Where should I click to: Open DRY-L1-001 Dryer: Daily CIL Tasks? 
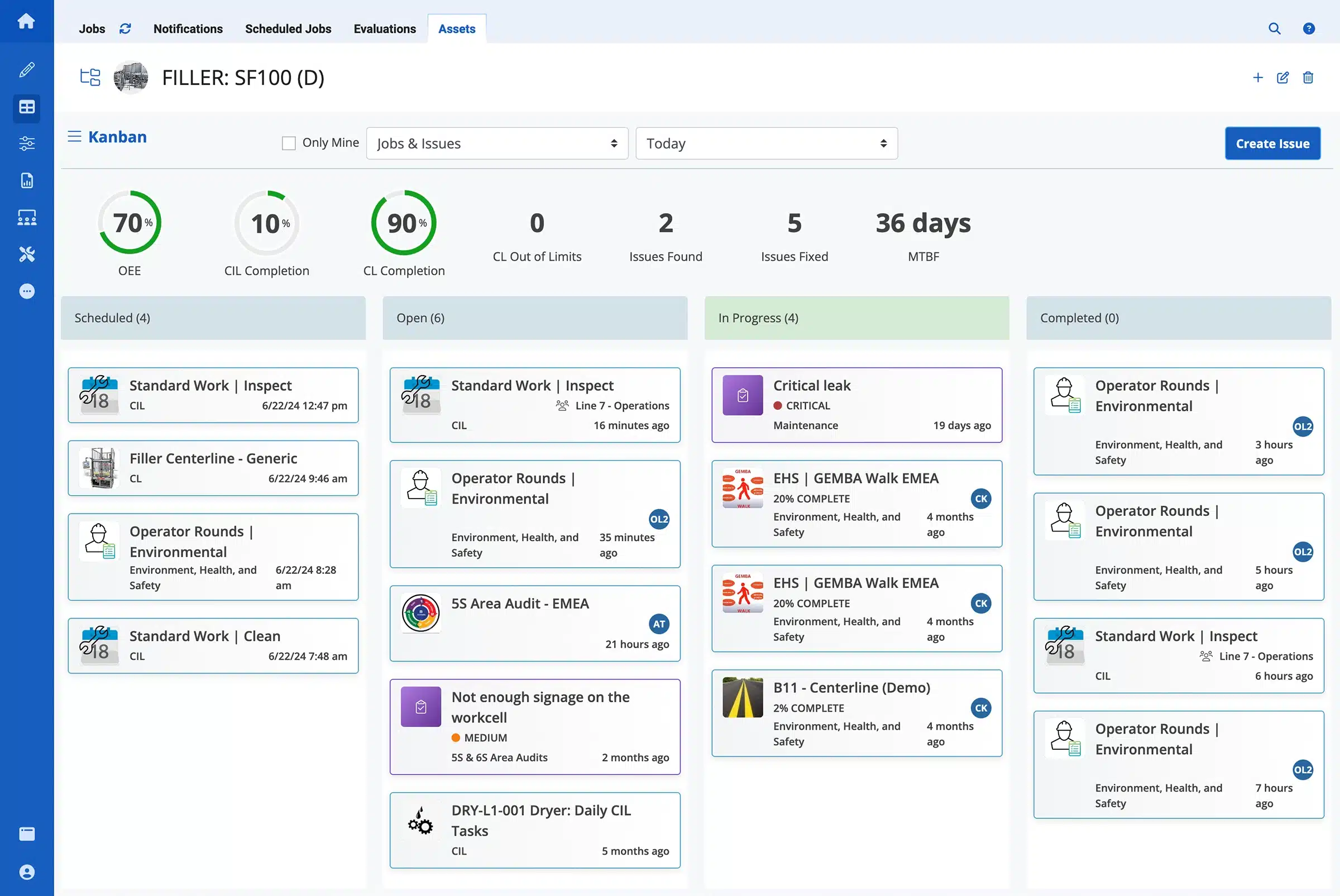(x=535, y=830)
